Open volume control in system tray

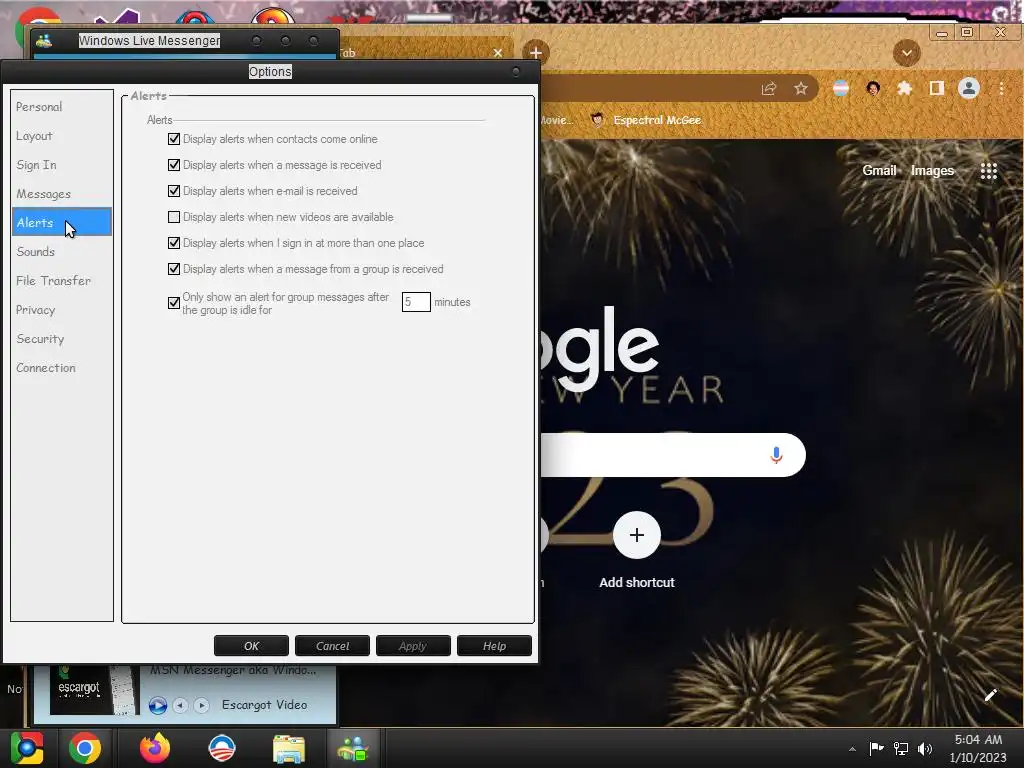click(925, 749)
